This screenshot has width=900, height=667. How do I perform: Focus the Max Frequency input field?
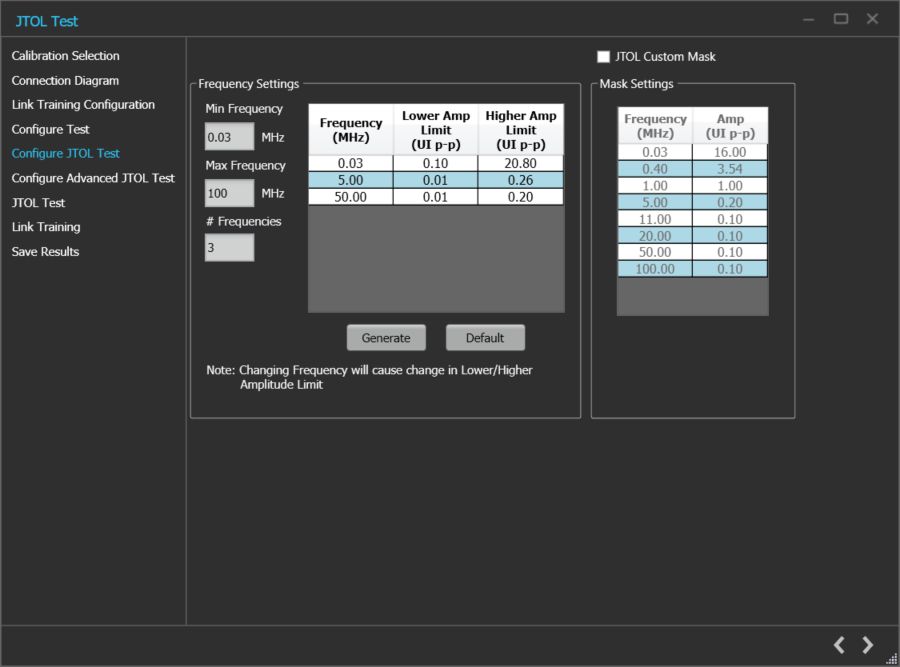tap(230, 193)
